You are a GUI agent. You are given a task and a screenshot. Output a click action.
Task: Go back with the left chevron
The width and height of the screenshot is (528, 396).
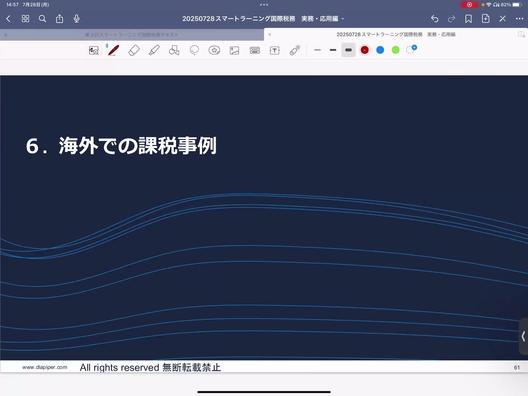8,19
